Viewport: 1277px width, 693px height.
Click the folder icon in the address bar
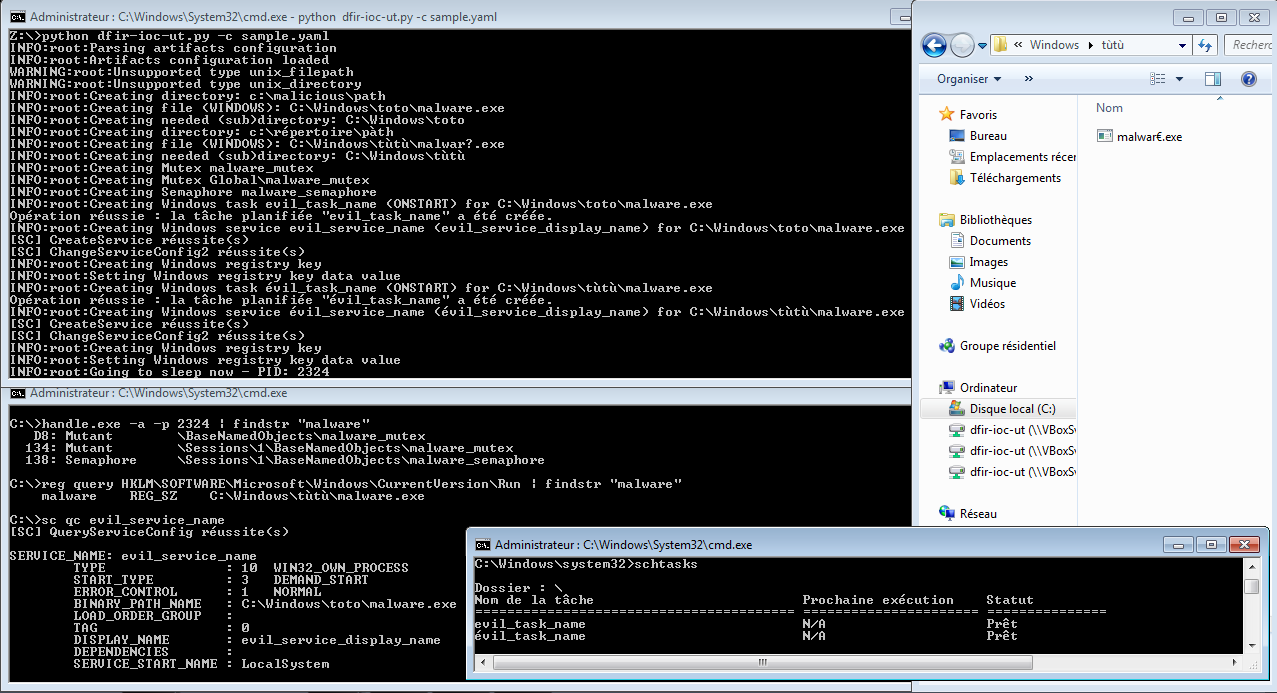tap(999, 45)
